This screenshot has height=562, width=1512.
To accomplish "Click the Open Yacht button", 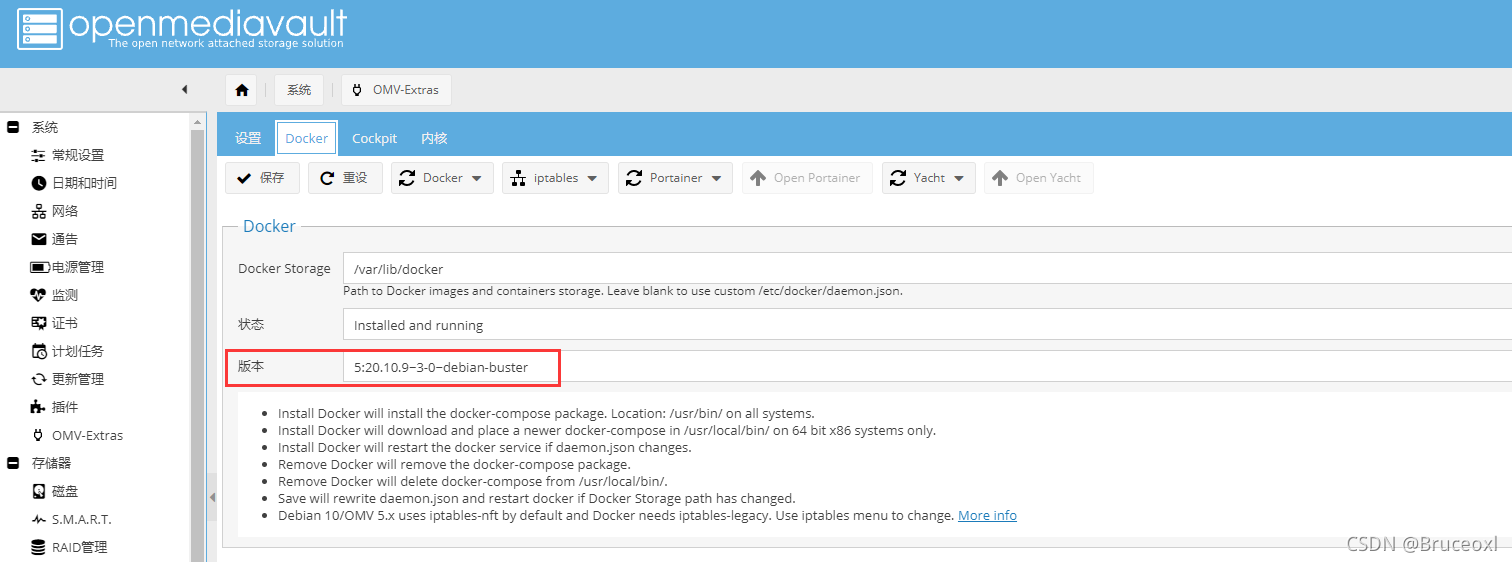I will 1039,178.
